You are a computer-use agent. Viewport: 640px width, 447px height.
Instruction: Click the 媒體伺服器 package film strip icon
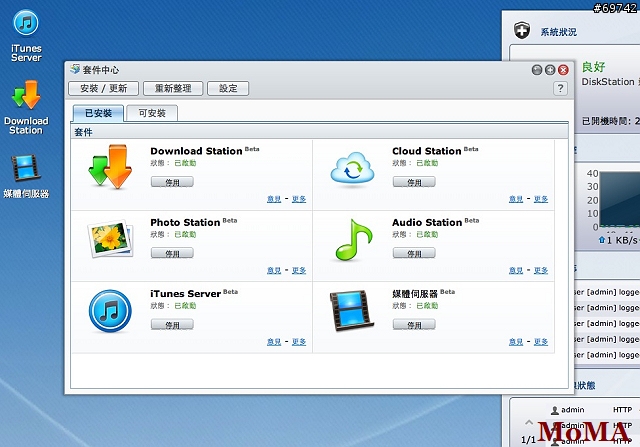(351, 310)
